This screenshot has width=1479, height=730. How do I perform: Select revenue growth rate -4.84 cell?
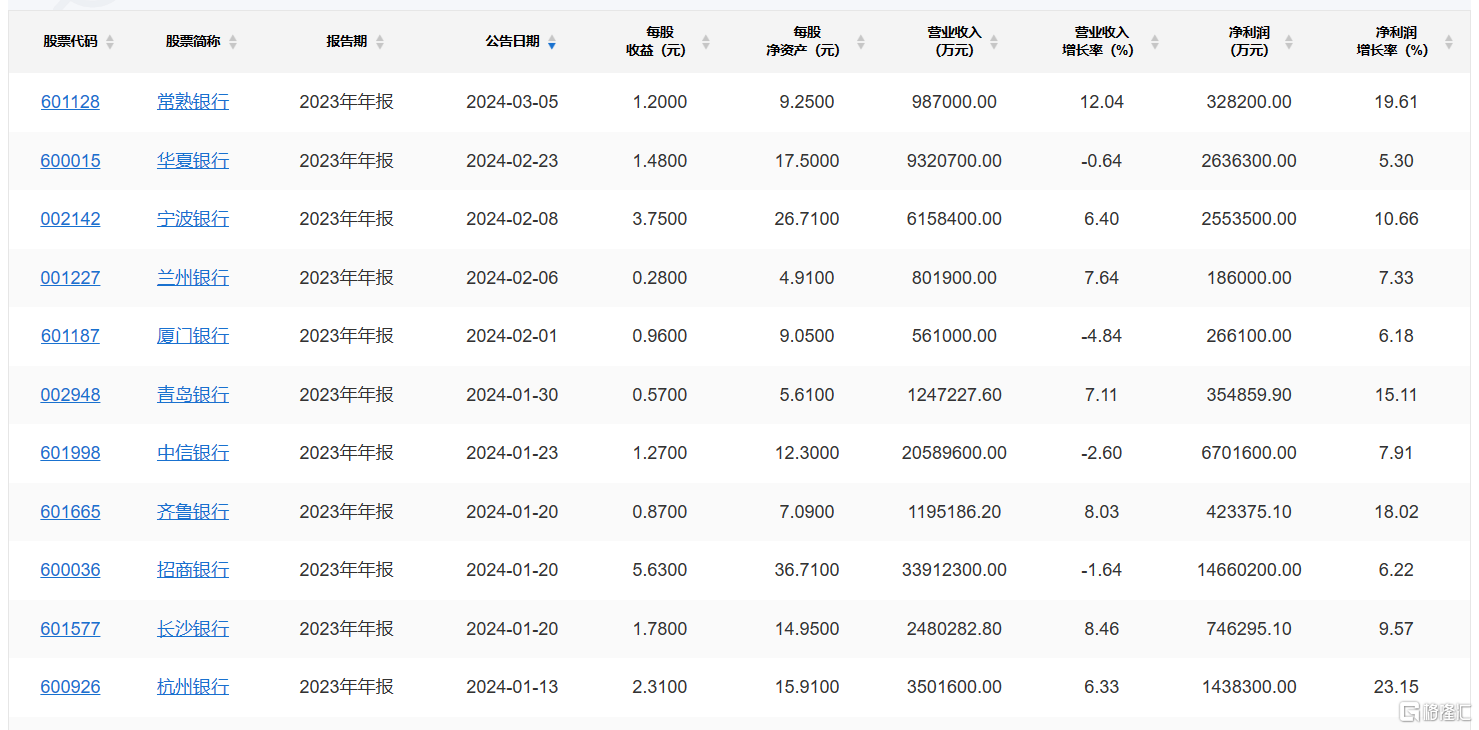coord(1101,336)
